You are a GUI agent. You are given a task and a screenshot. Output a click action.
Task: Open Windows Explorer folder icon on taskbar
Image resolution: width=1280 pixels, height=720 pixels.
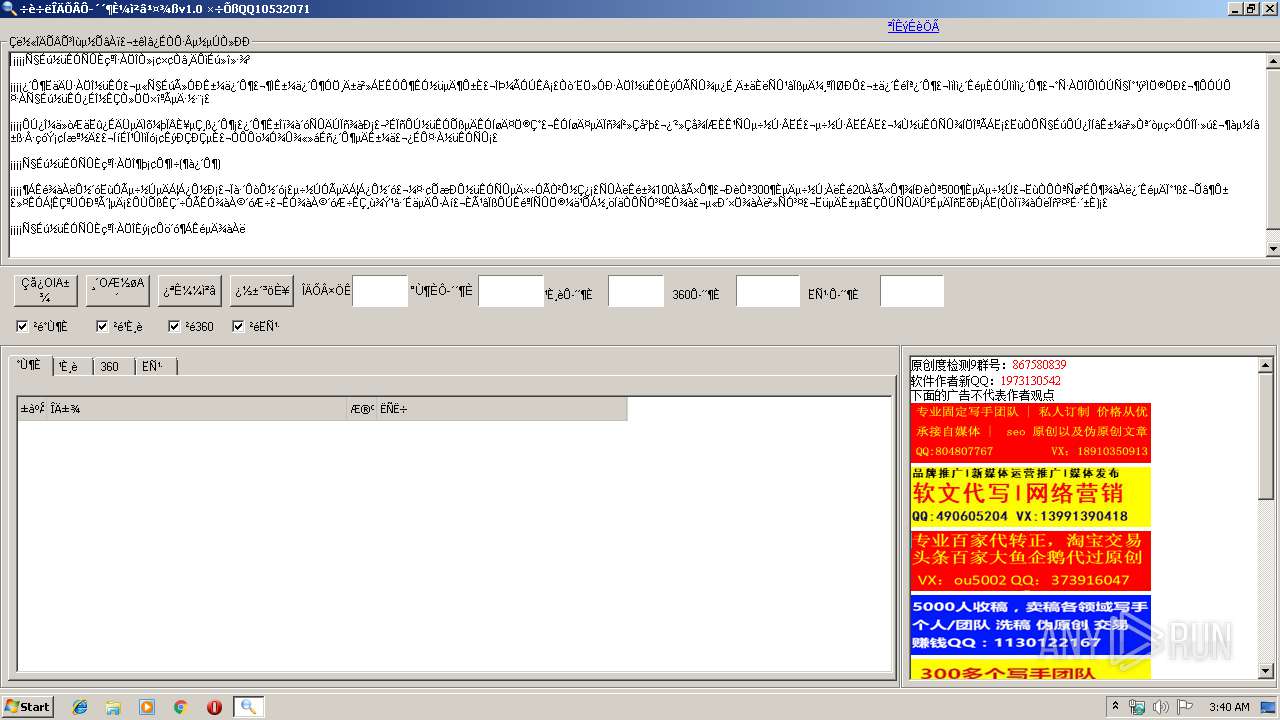113,707
